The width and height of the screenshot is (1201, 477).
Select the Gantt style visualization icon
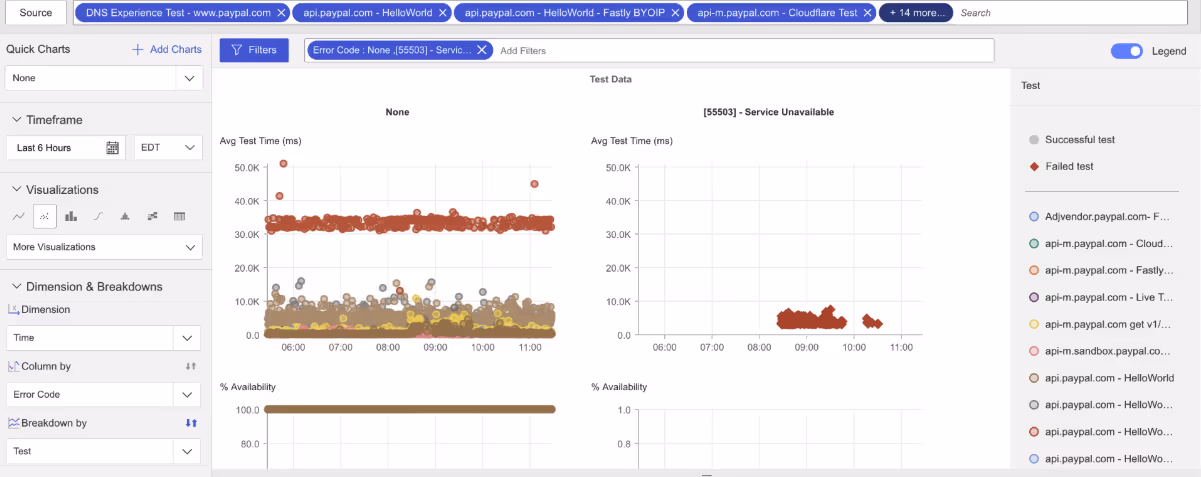pyautogui.click(x=152, y=216)
